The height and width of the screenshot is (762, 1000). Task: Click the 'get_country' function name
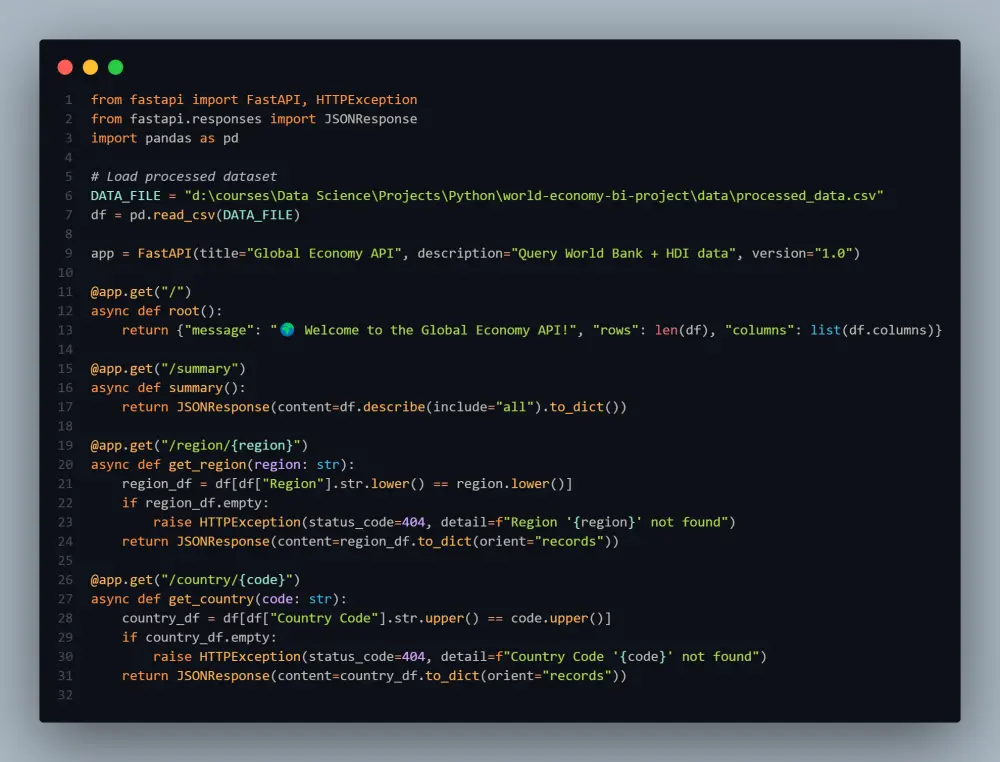(x=211, y=599)
